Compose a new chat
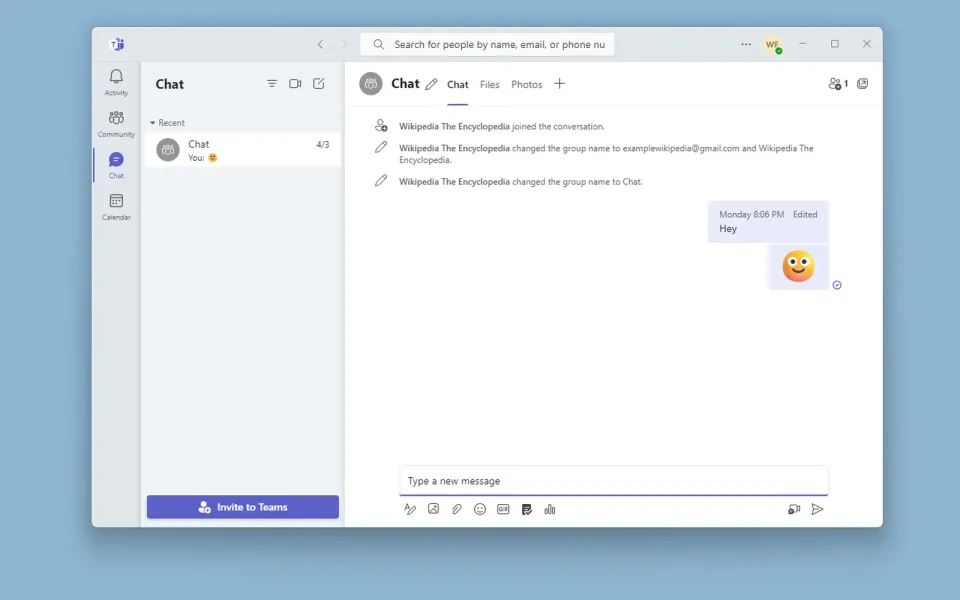The image size is (960, 600). pyautogui.click(x=318, y=83)
